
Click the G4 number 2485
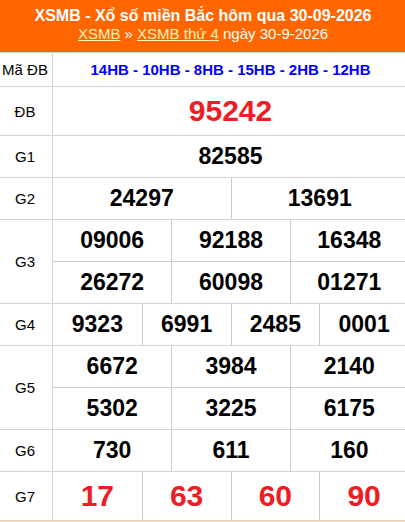tap(275, 324)
